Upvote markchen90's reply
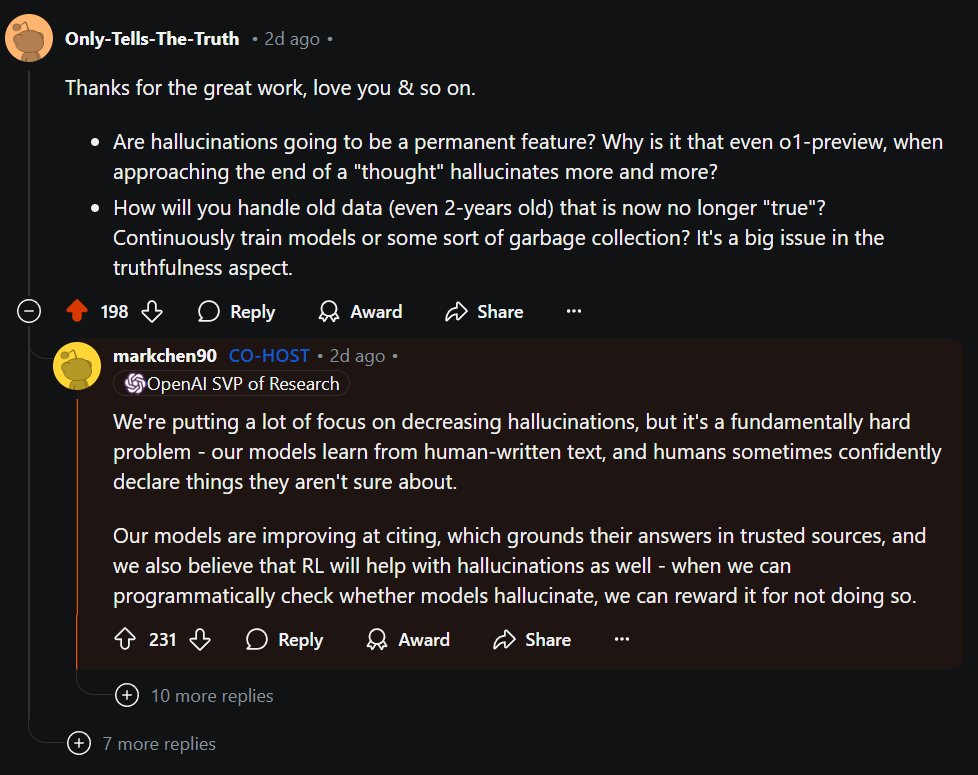 125,640
